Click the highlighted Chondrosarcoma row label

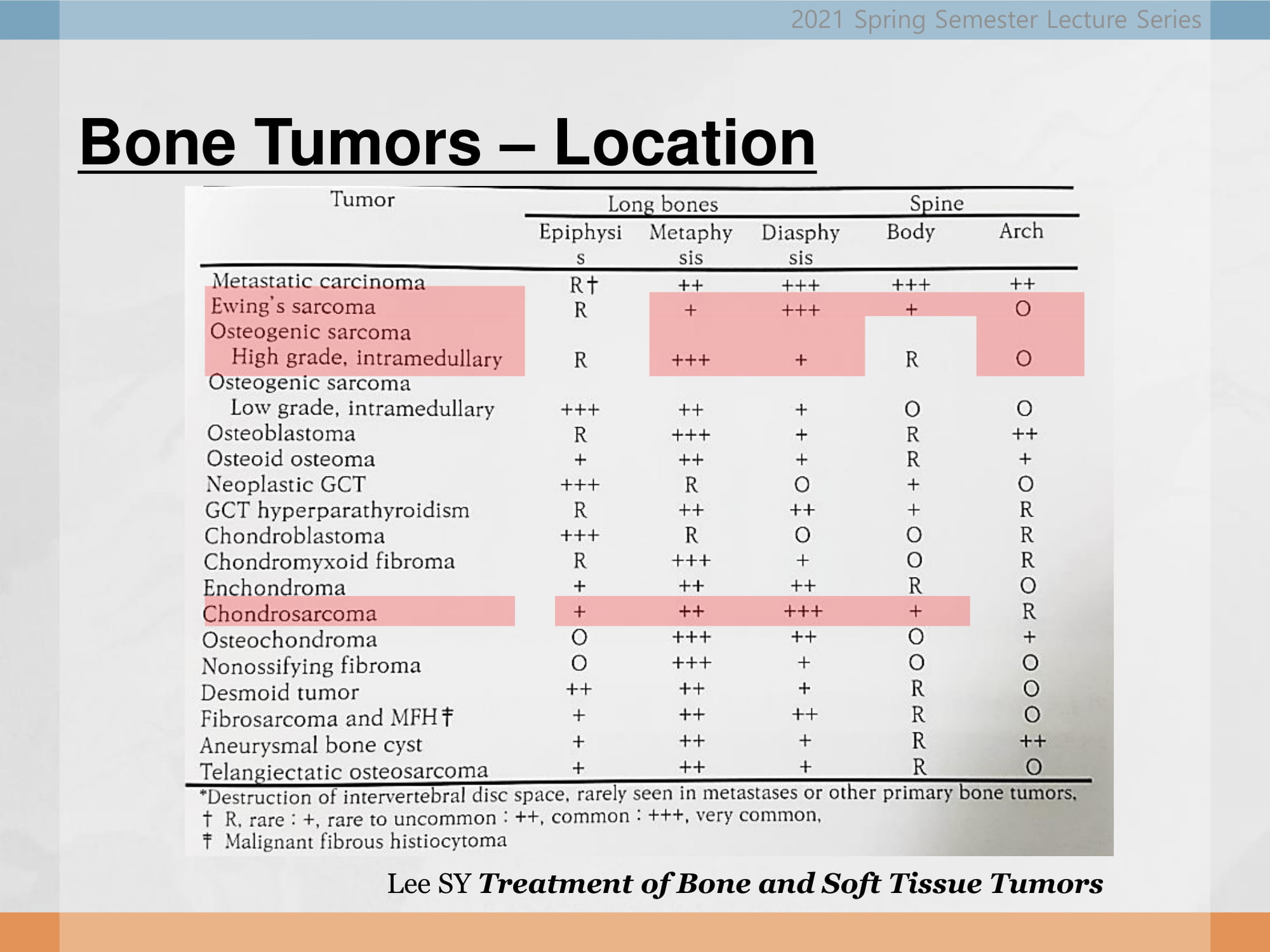(290, 613)
